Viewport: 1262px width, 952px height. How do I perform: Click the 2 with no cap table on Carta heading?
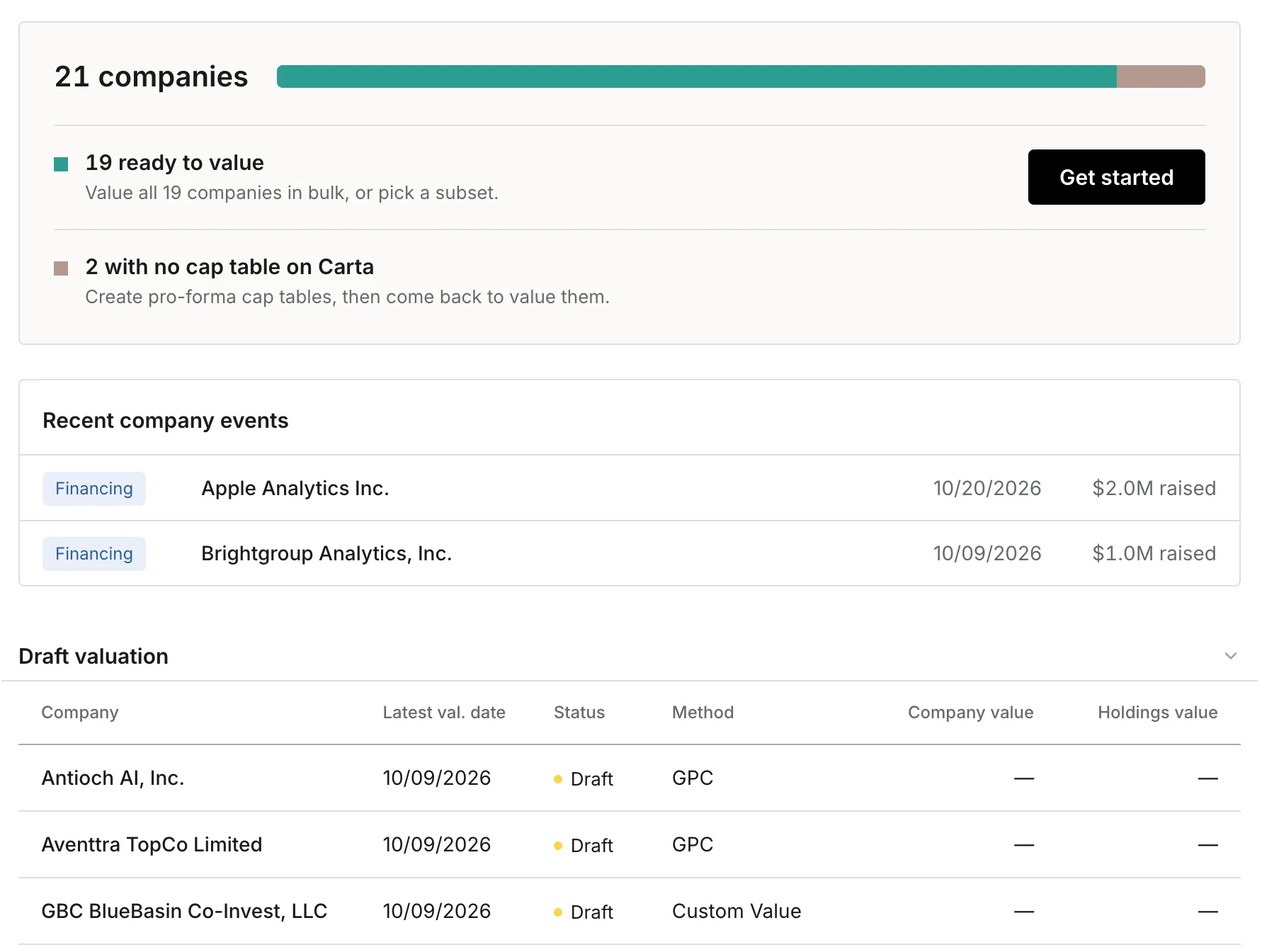(x=229, y=267)
